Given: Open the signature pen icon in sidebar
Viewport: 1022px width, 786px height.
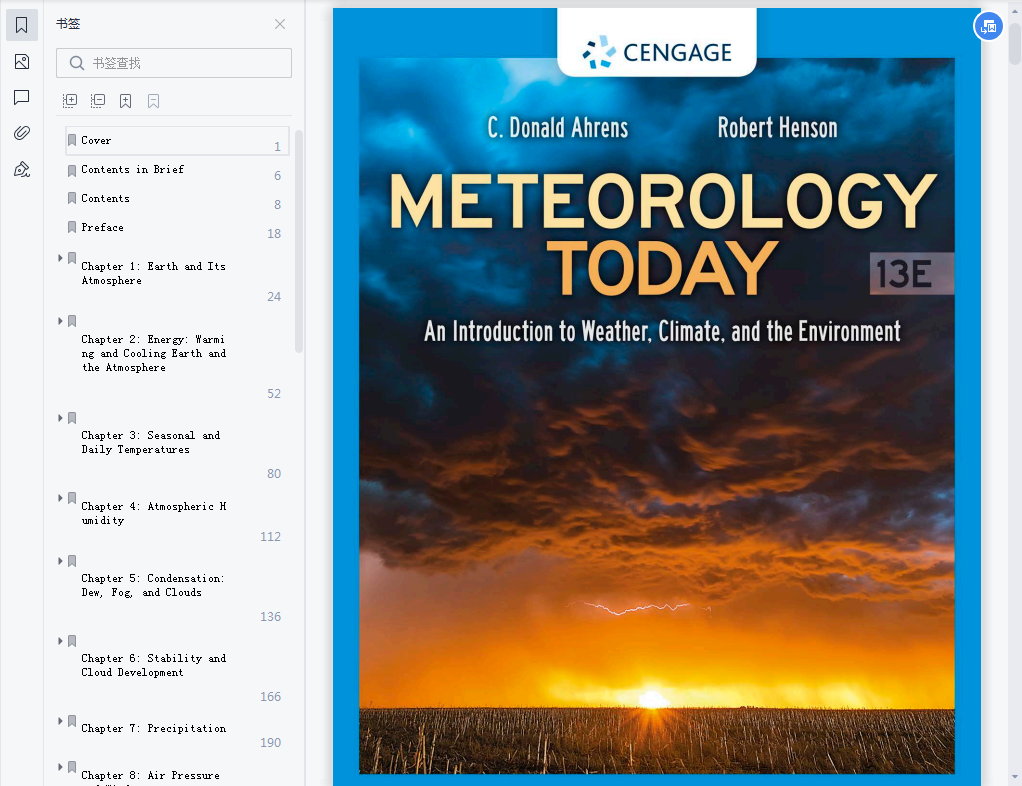Looking at the screenshot, I should pyautogui.click(x=22, y=169).
